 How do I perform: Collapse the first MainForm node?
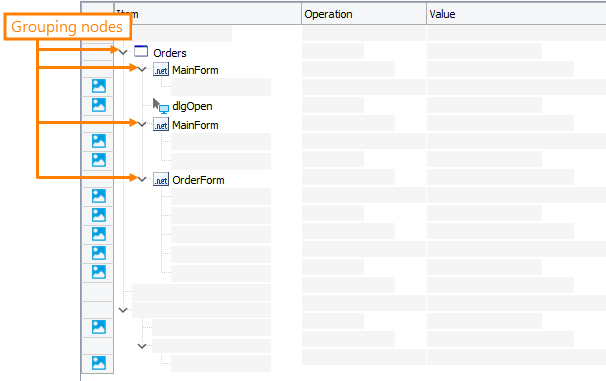coord(142,70)
